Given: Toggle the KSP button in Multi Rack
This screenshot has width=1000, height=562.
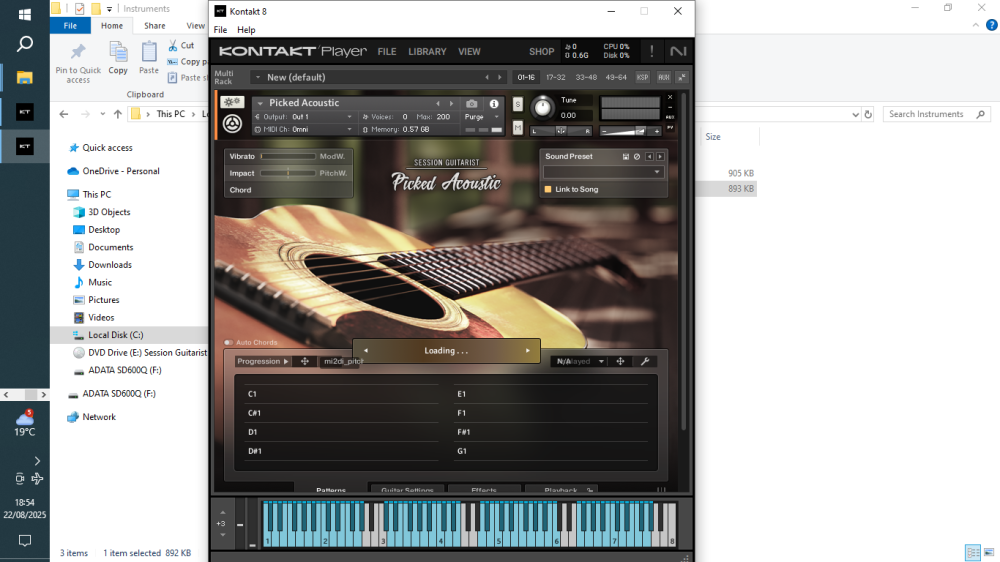Looking at the screenshot, I should click(x=642, y=77).
